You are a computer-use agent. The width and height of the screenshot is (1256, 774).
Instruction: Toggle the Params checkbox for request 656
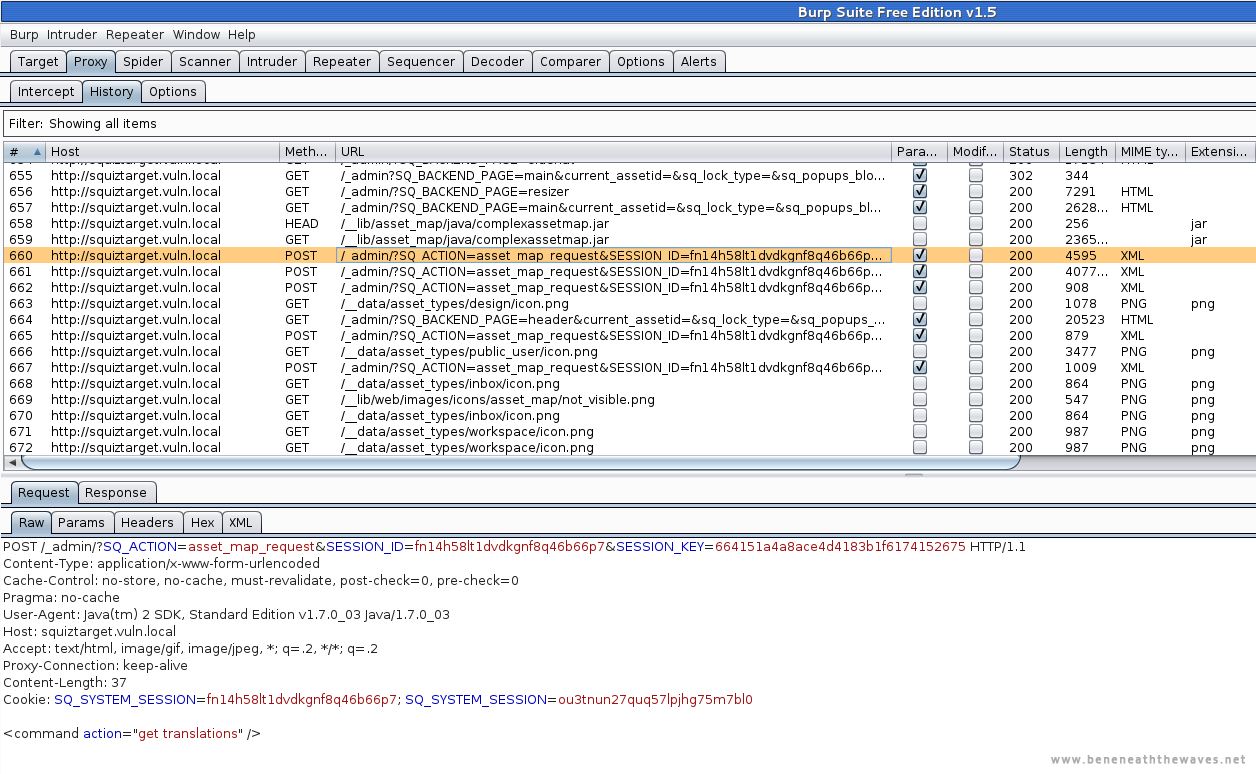(x=920, y=191)
